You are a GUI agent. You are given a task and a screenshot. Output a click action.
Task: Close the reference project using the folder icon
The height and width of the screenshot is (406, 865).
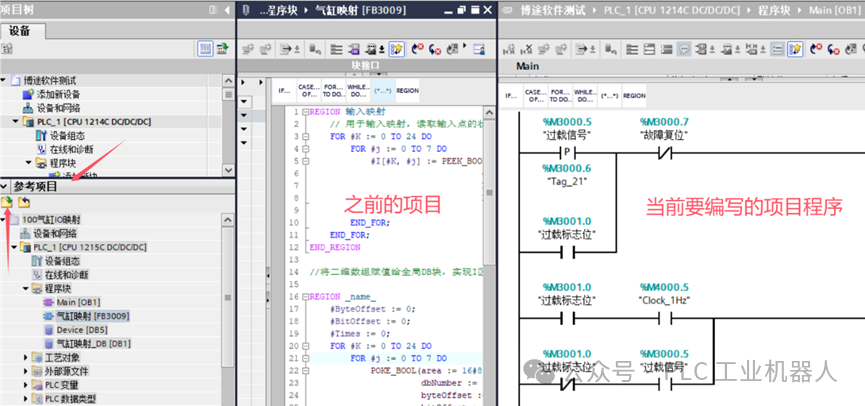[24, 202]
